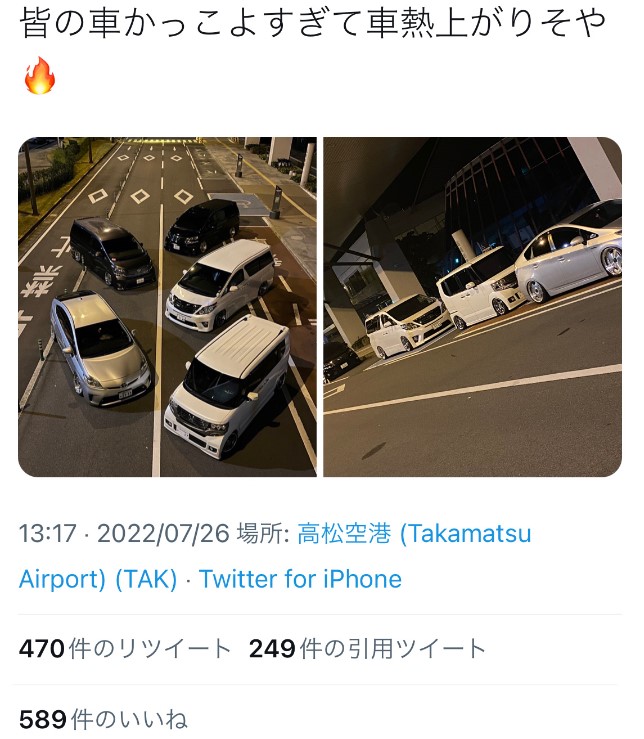Click the white minivan farthest back in right photo
This screenshot has height=739, width=644.
coord(408,326)
